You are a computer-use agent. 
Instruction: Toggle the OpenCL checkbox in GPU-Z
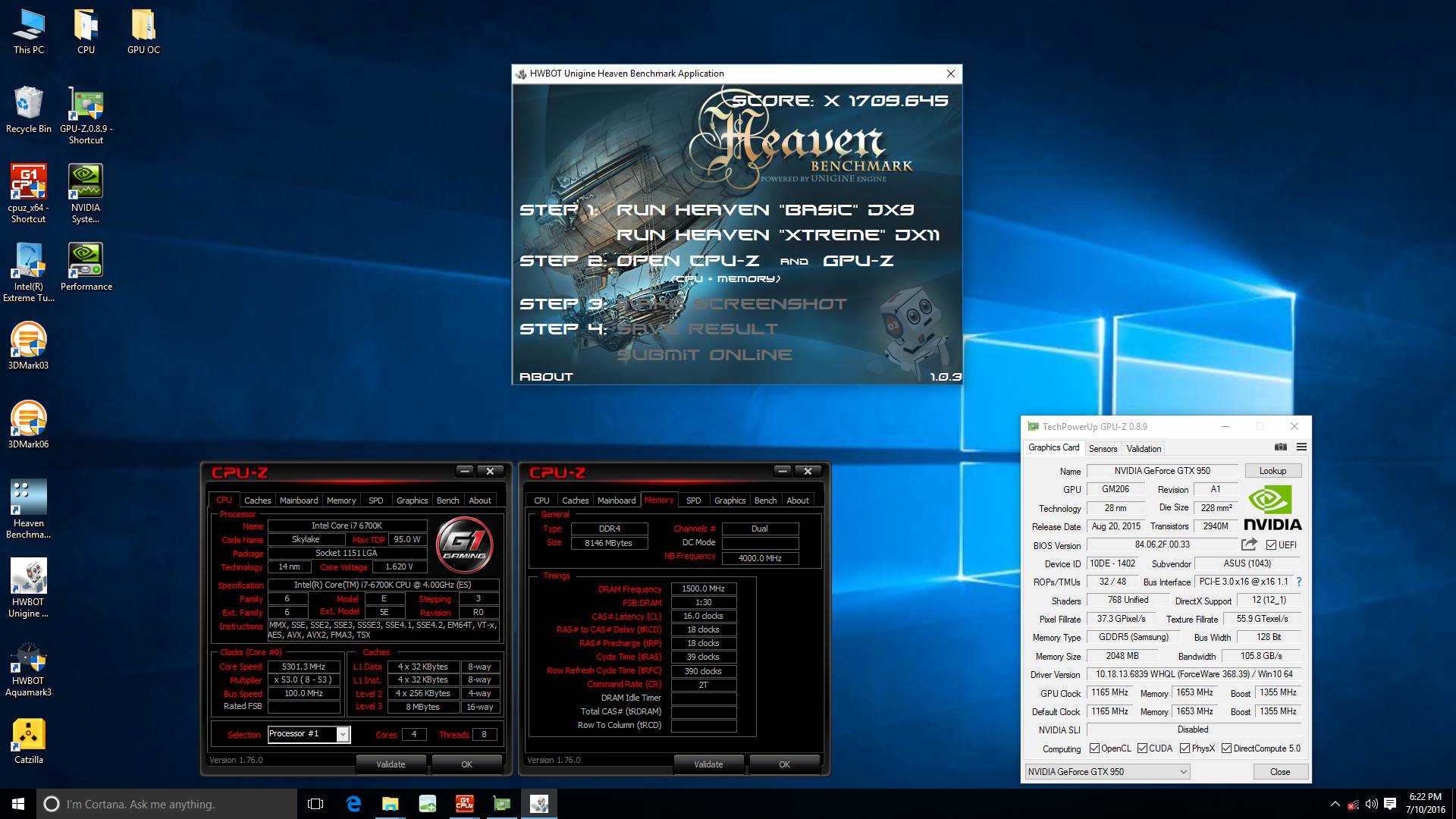click(1094, 748)
